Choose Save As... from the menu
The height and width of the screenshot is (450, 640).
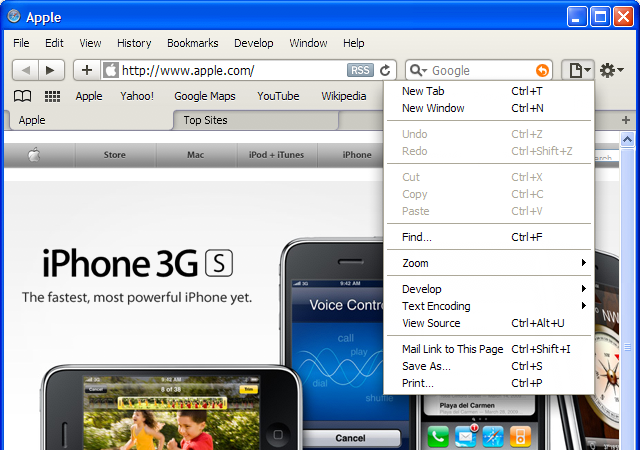coord(489,366)
